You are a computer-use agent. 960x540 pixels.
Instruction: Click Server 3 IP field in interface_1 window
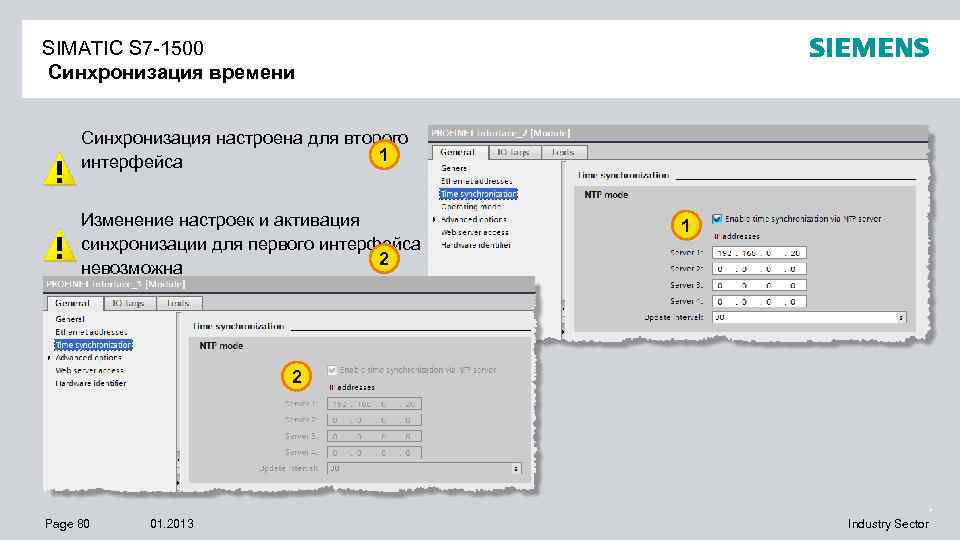(x=374, y=436)
